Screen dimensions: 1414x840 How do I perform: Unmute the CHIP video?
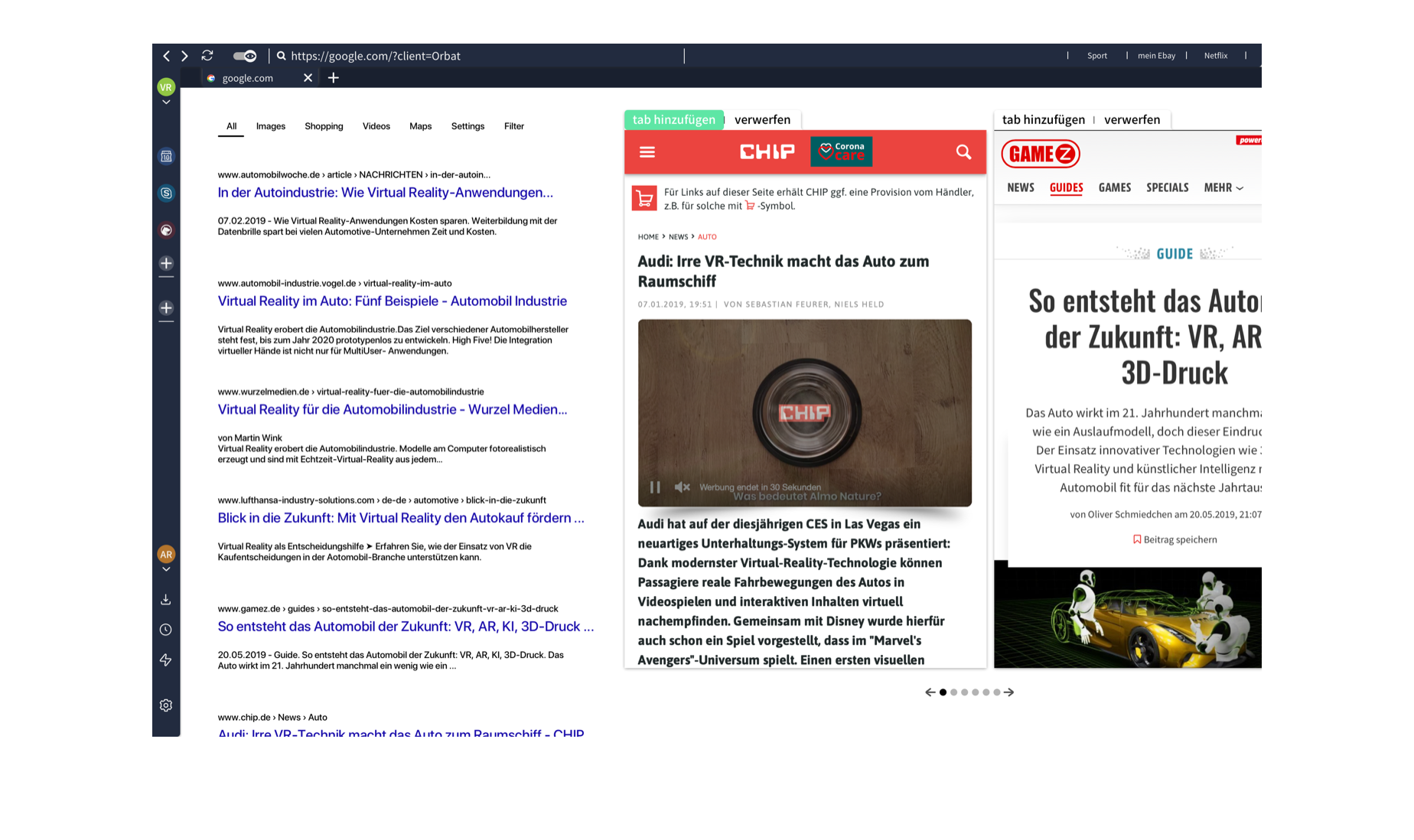[x=682, y=487]
